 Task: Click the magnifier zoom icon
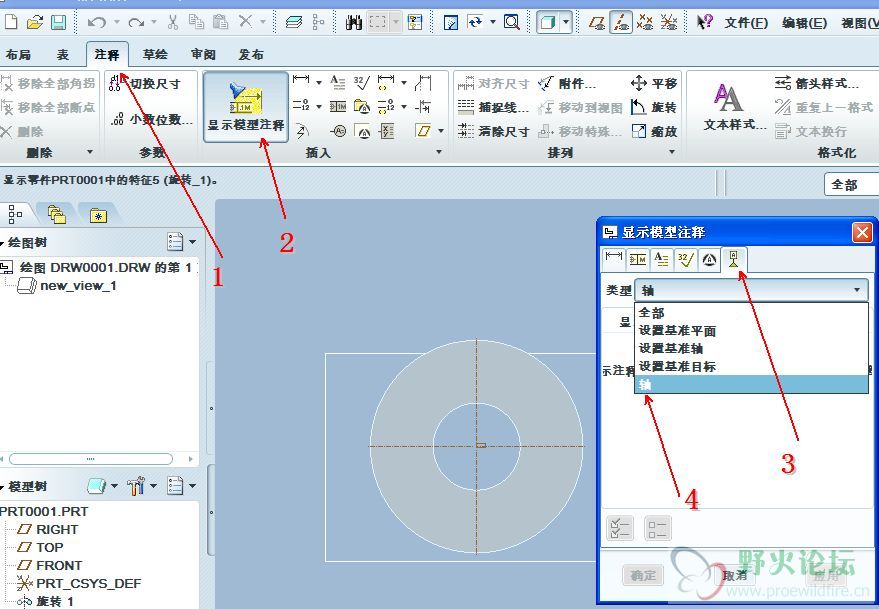click(511, 22)
